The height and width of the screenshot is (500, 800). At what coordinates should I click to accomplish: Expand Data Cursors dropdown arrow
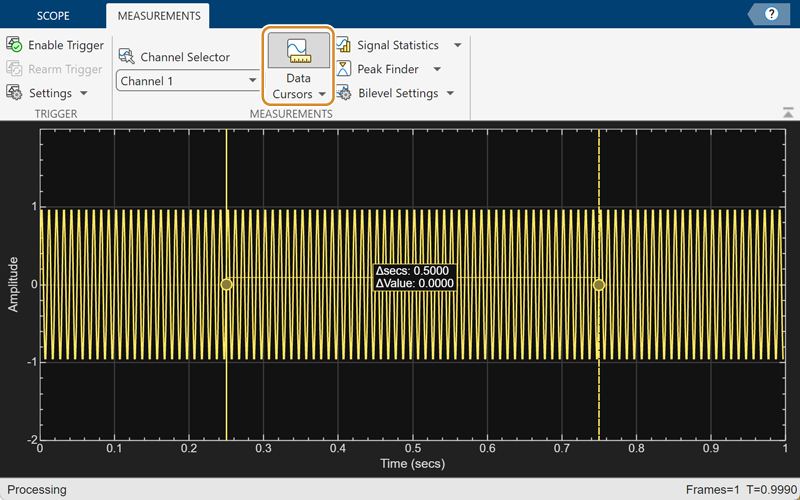[x=323, y=95]
